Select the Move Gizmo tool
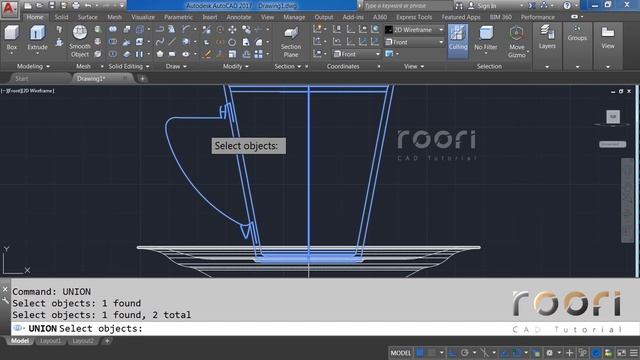This screenshot has width=640, height=360. [517, 42]
